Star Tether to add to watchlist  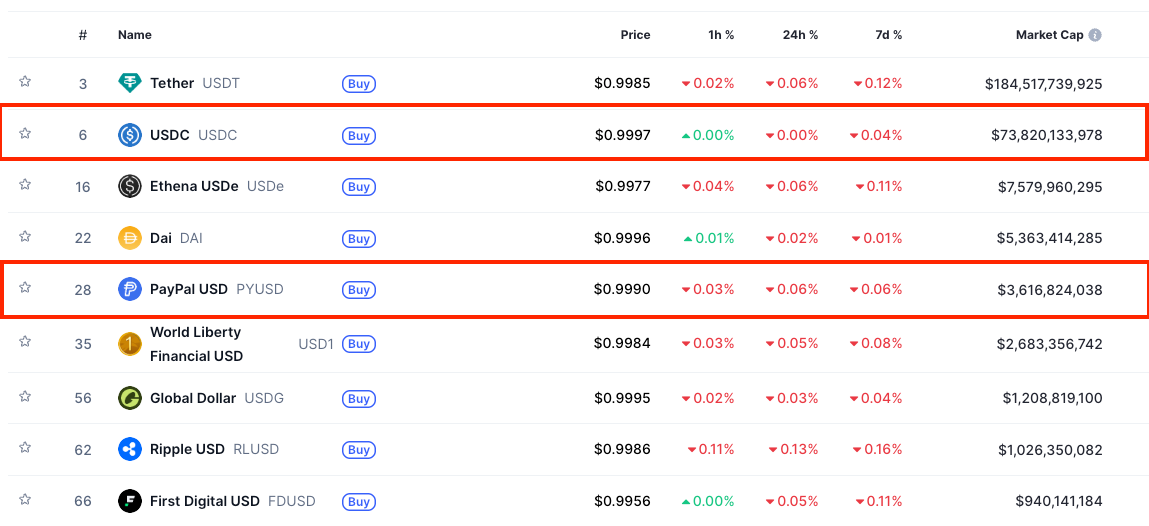click(25, 82)
